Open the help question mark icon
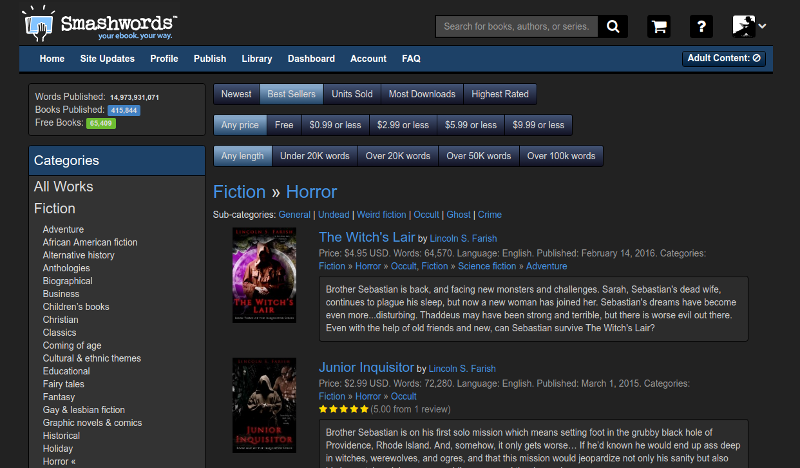The height and width of the screenshot is (468, 800). click(x=702, y=27)
